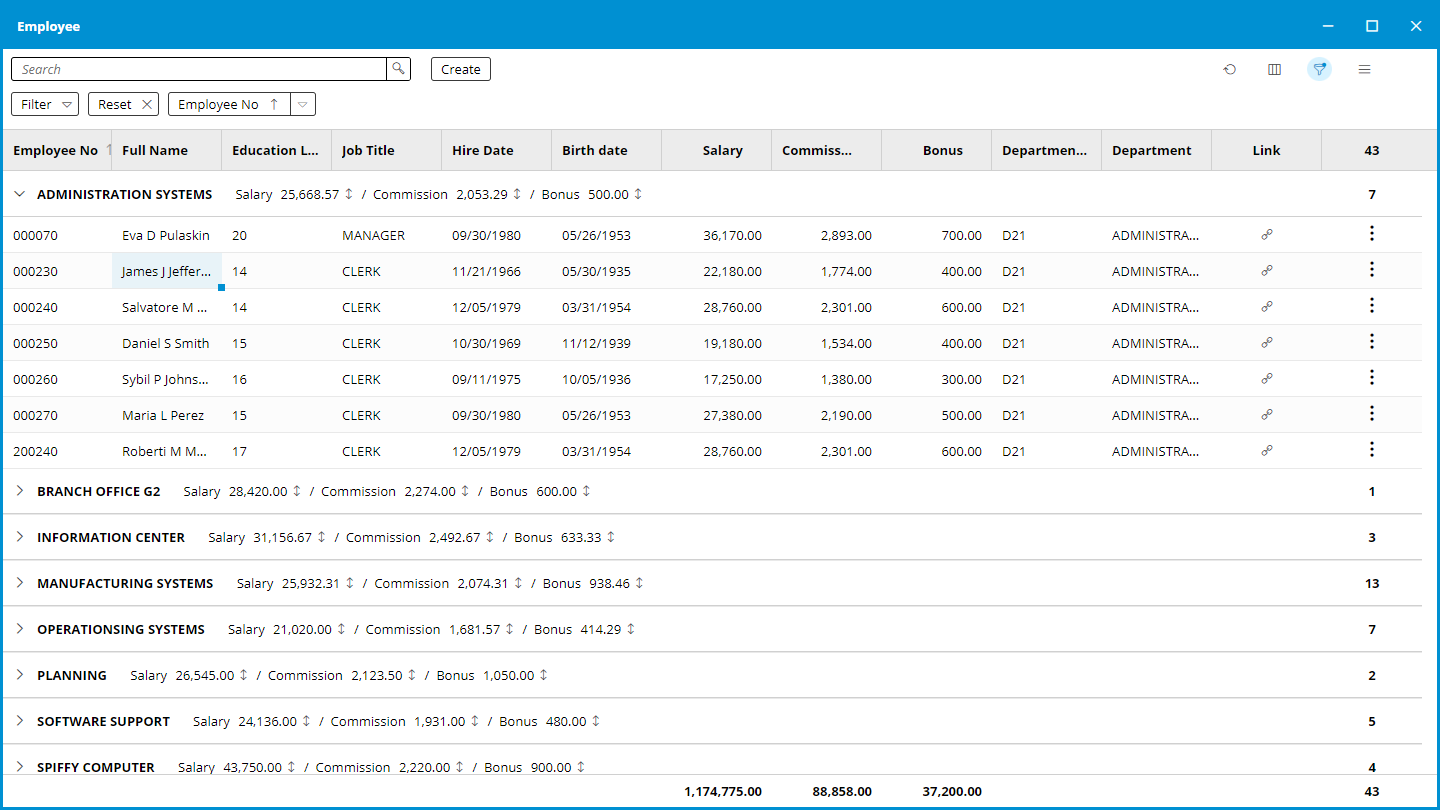Click into the Search input field
Image resolution: width=1440 pixels, height=810 pixels.
coord(200,69)
